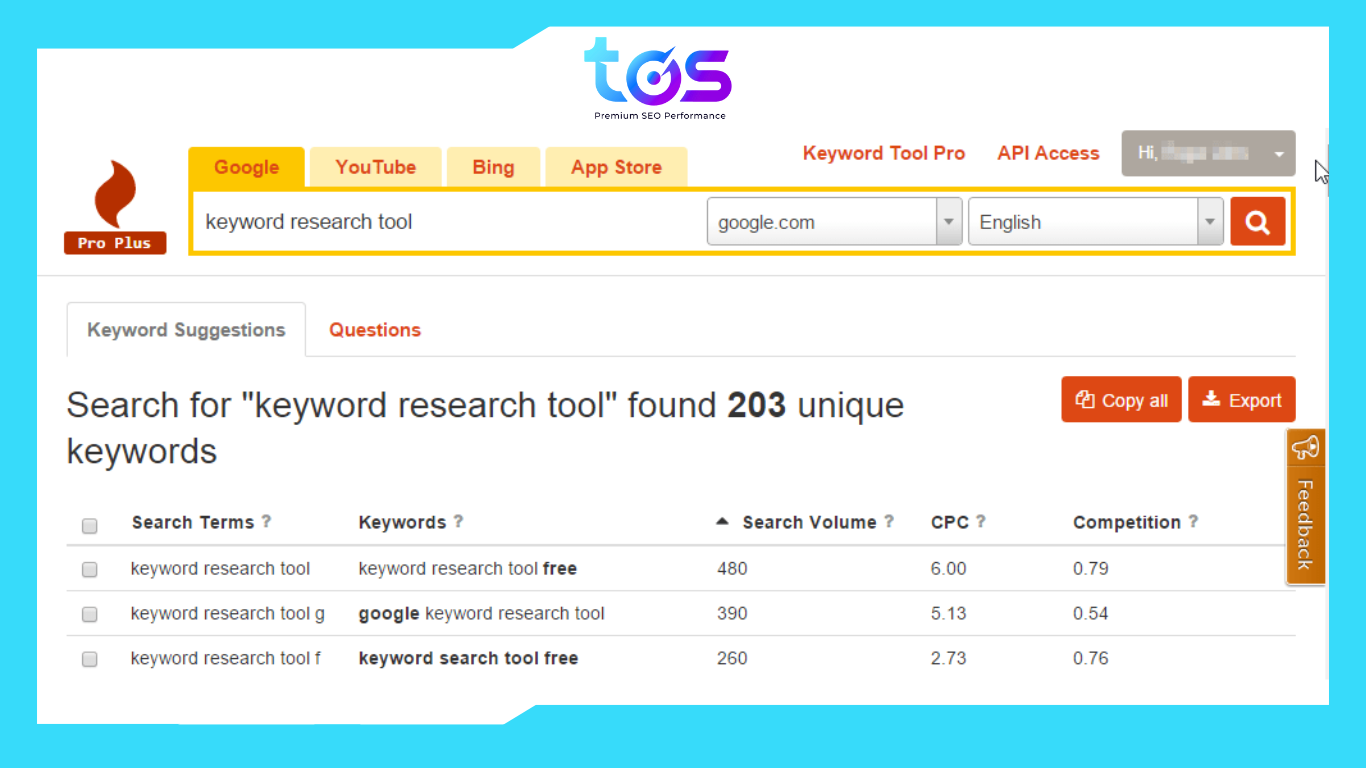Click the search magnifier icon
This screenshot has height=768, width=1366.
coord(1257,221)
